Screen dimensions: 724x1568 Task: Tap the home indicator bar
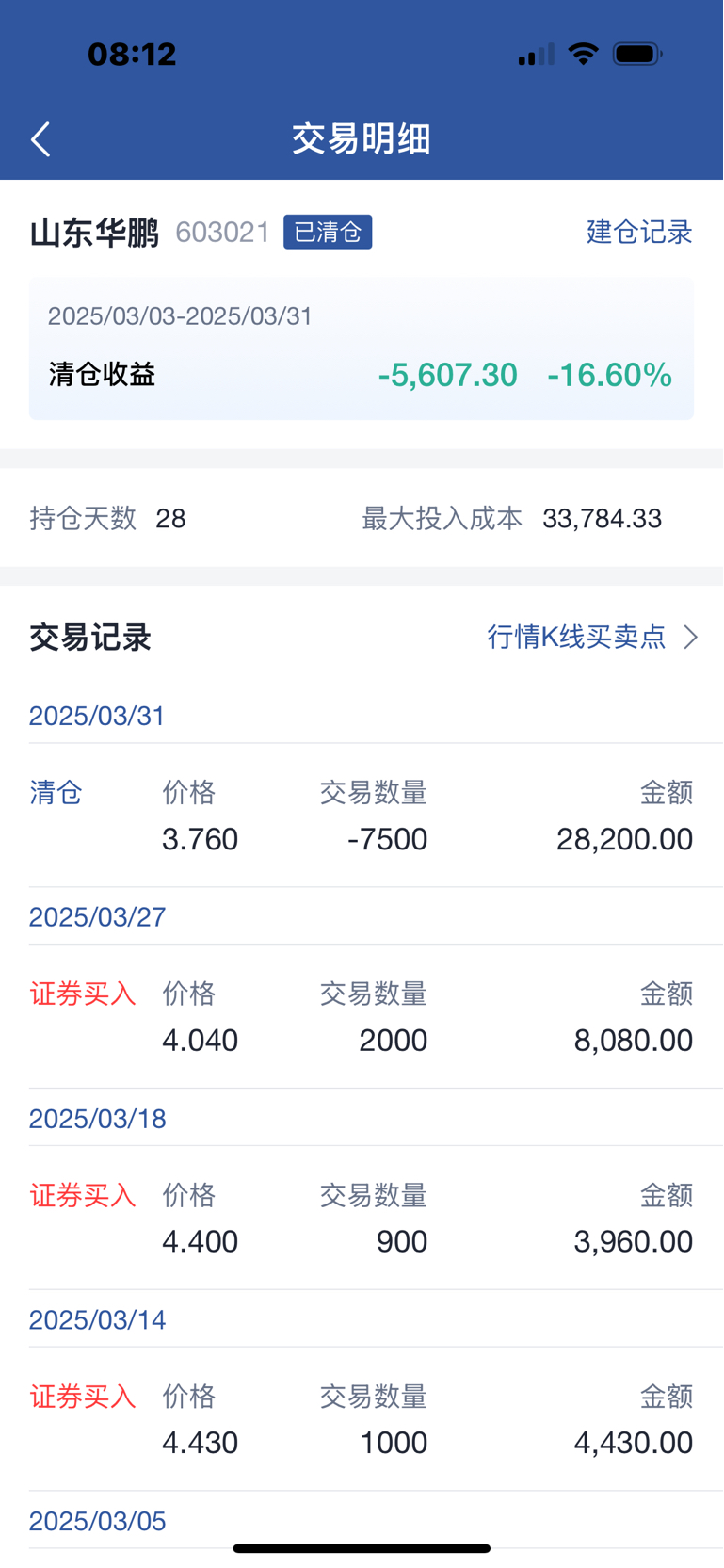pyautogui.click(x=362, y=1548)
